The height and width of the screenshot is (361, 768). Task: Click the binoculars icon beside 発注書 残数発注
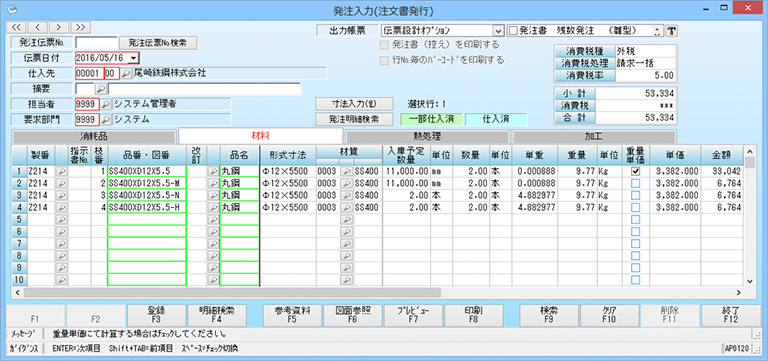click(x=672, y=31)
